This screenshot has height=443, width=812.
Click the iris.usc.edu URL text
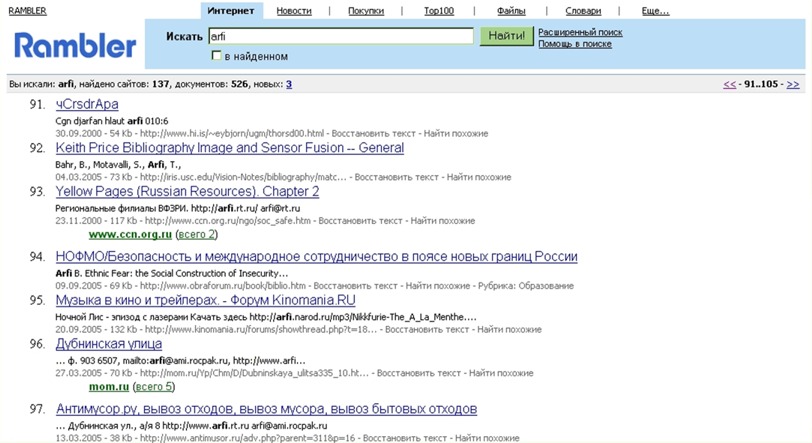point(243,177)
